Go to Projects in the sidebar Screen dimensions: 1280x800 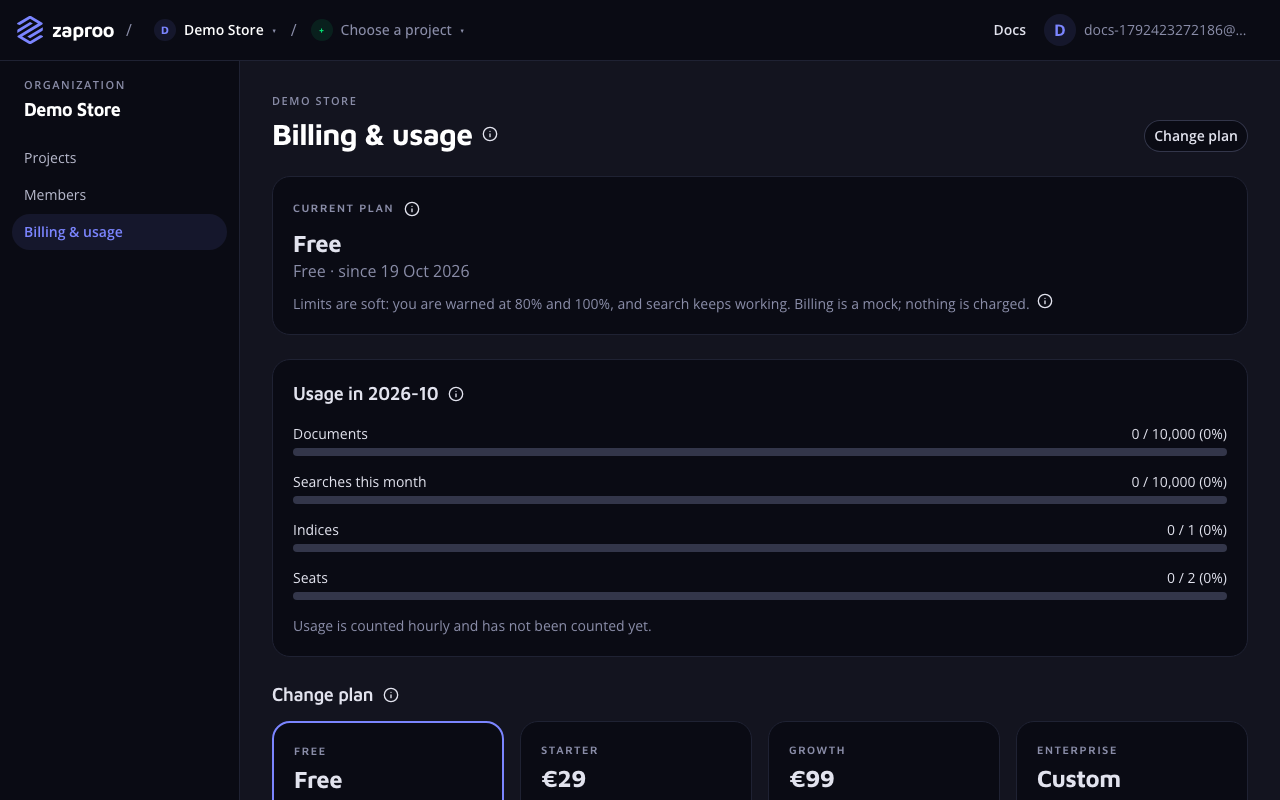[119, 158]
